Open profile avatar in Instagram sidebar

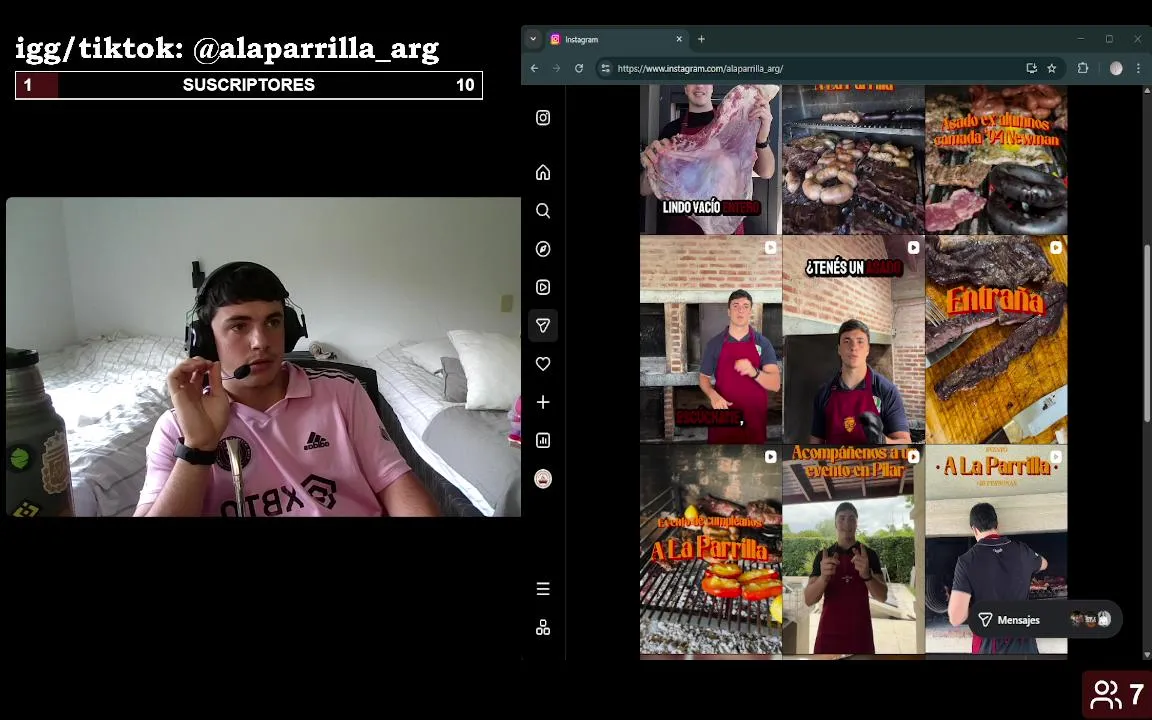(x=543, y=479)
